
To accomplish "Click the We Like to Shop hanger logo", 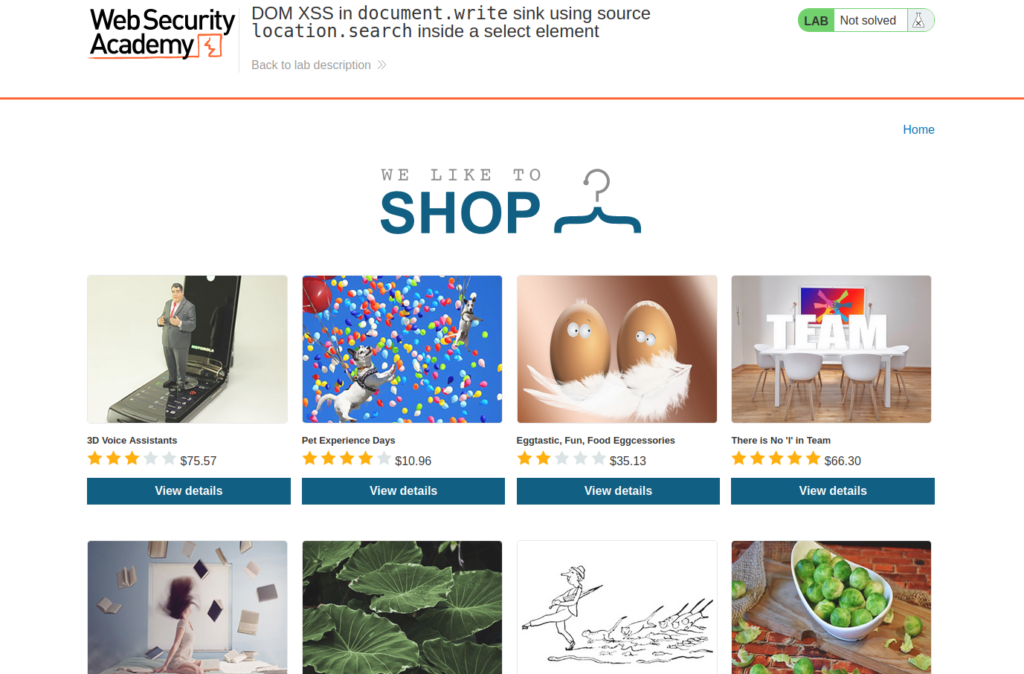I will coord(511,202).
